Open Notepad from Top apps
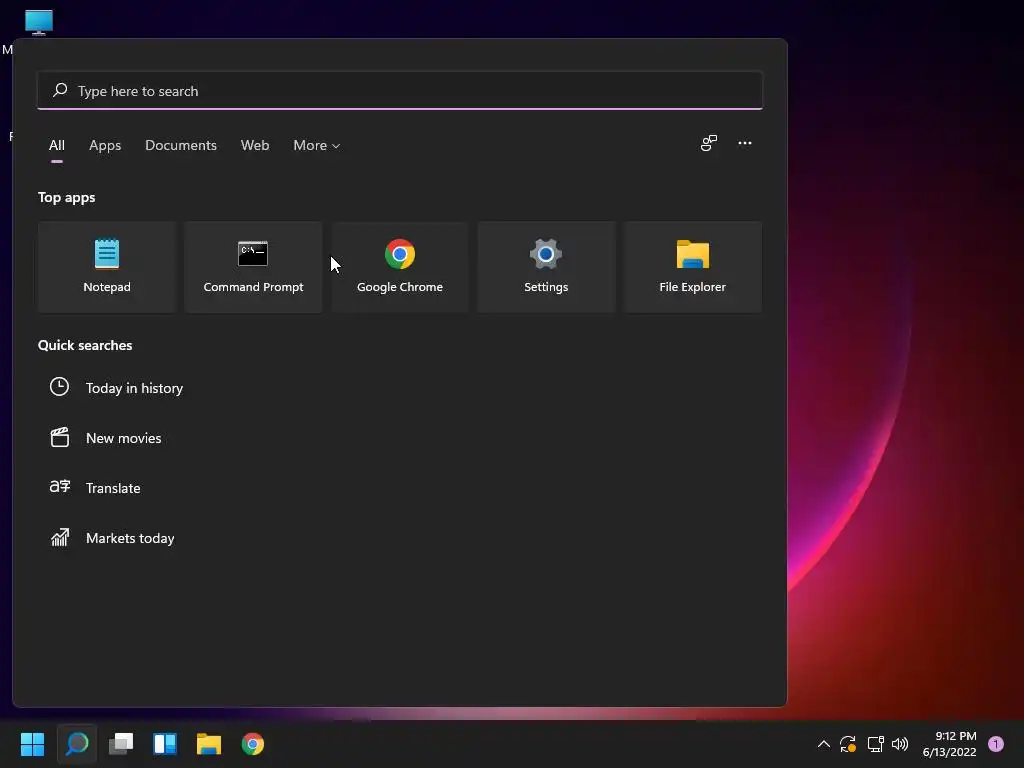This screenshot has height=768, width=1024. coord(107,266)
